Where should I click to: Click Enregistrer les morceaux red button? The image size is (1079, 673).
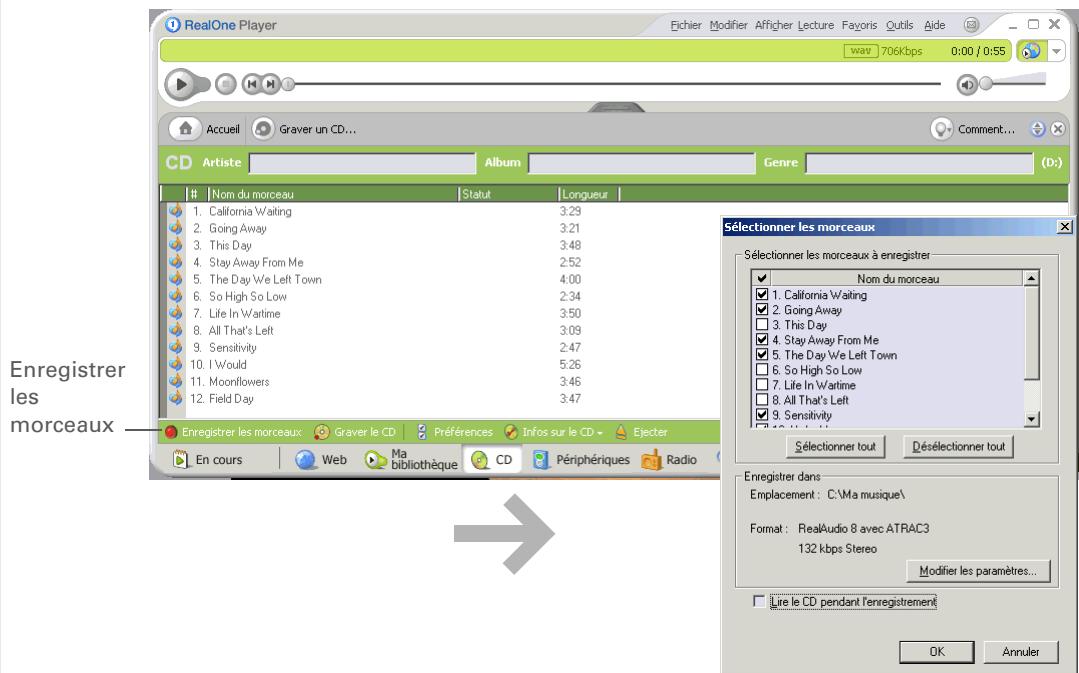[171, 432]
